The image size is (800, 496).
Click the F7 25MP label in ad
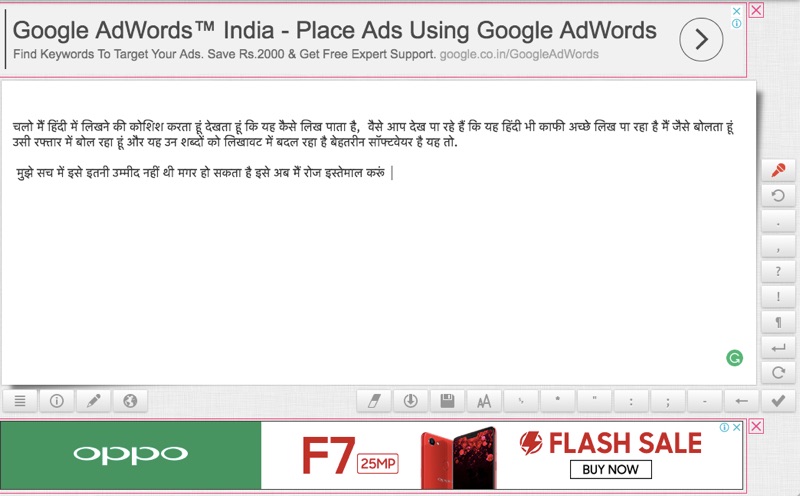click(x=349, y=456)
